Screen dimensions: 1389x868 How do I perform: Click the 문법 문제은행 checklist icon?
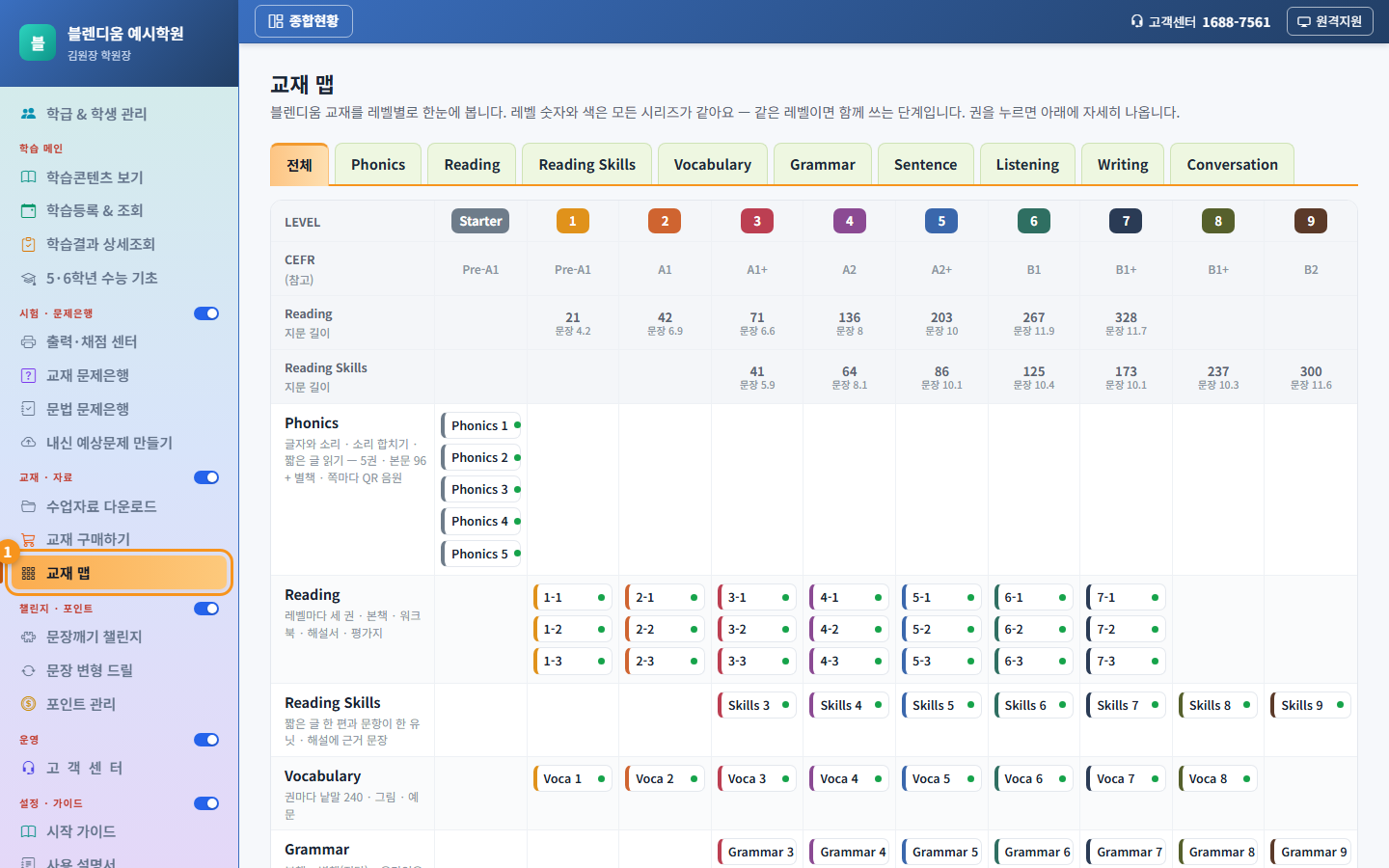pyautogui.click(x=29, y=409)
